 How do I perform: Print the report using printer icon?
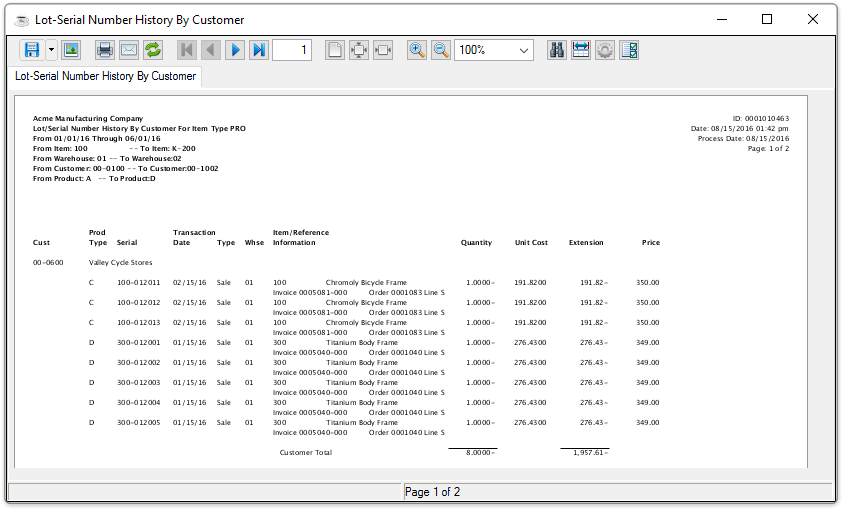coord(105,50)
